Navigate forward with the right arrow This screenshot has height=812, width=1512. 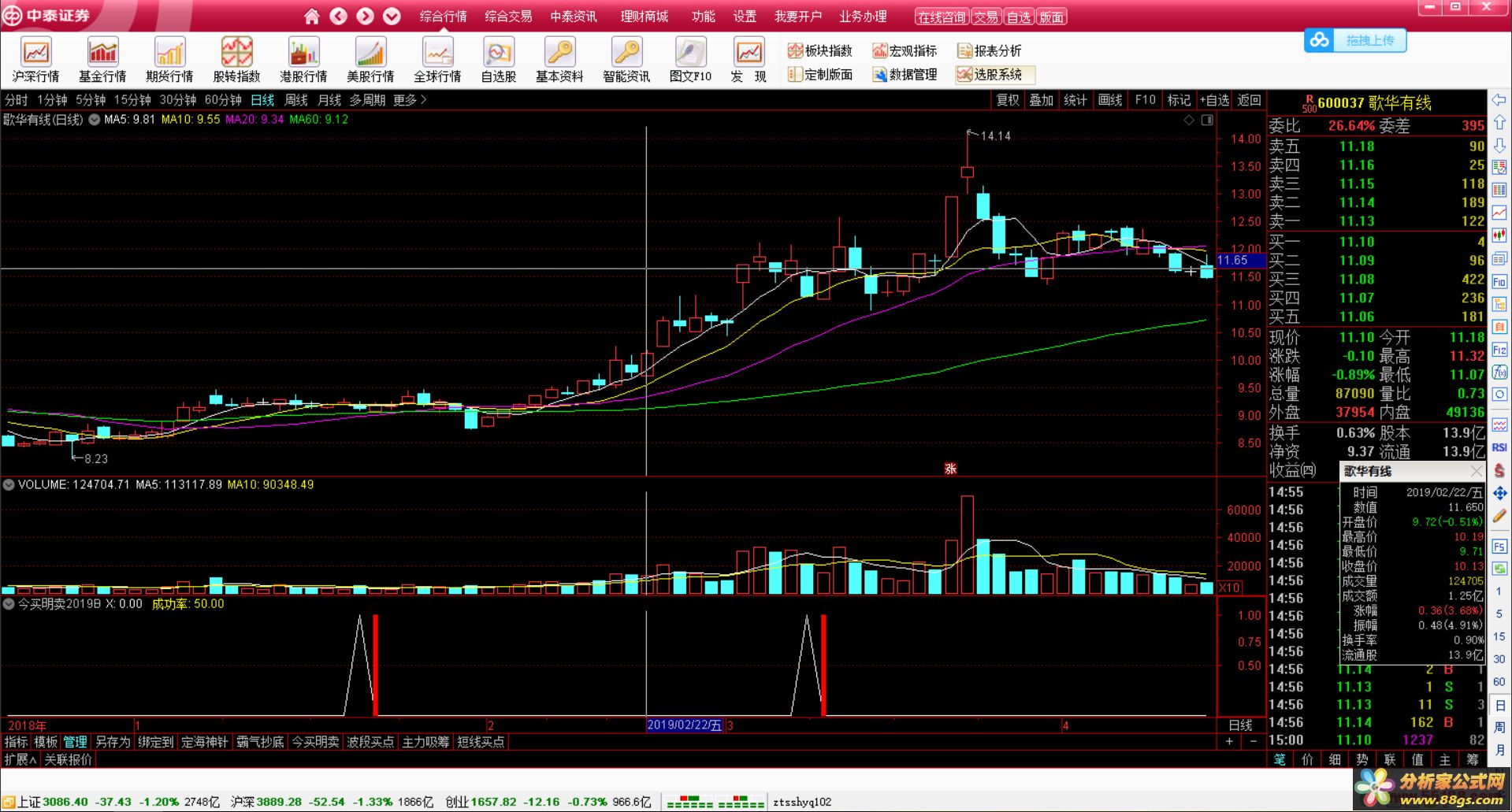point(365,16)
